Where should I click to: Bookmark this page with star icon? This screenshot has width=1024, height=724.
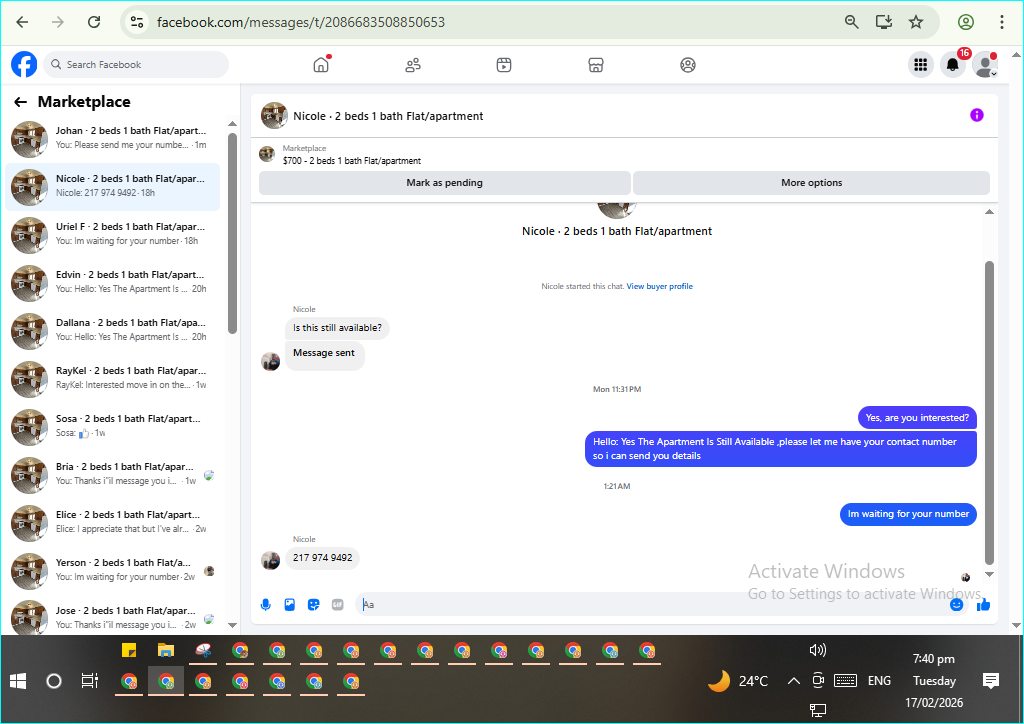[x=916, y=22]
